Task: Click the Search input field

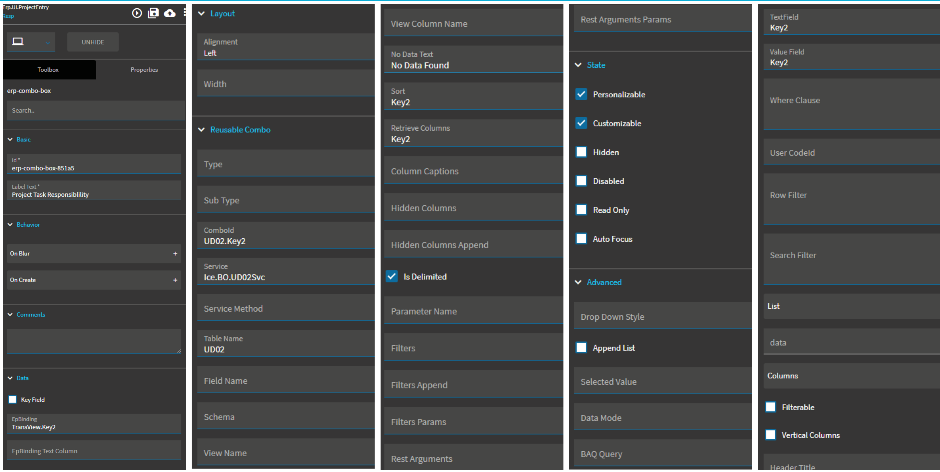Action: click(94, 110)
